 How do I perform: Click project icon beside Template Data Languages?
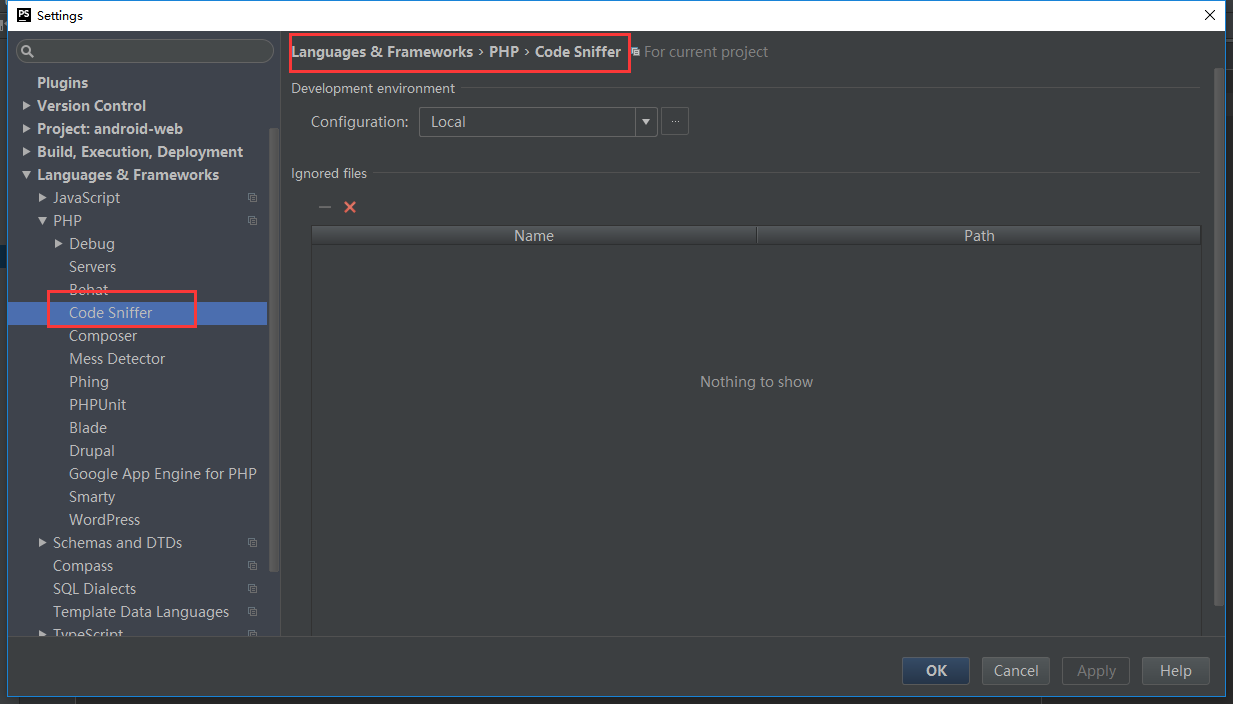(252, 612)
